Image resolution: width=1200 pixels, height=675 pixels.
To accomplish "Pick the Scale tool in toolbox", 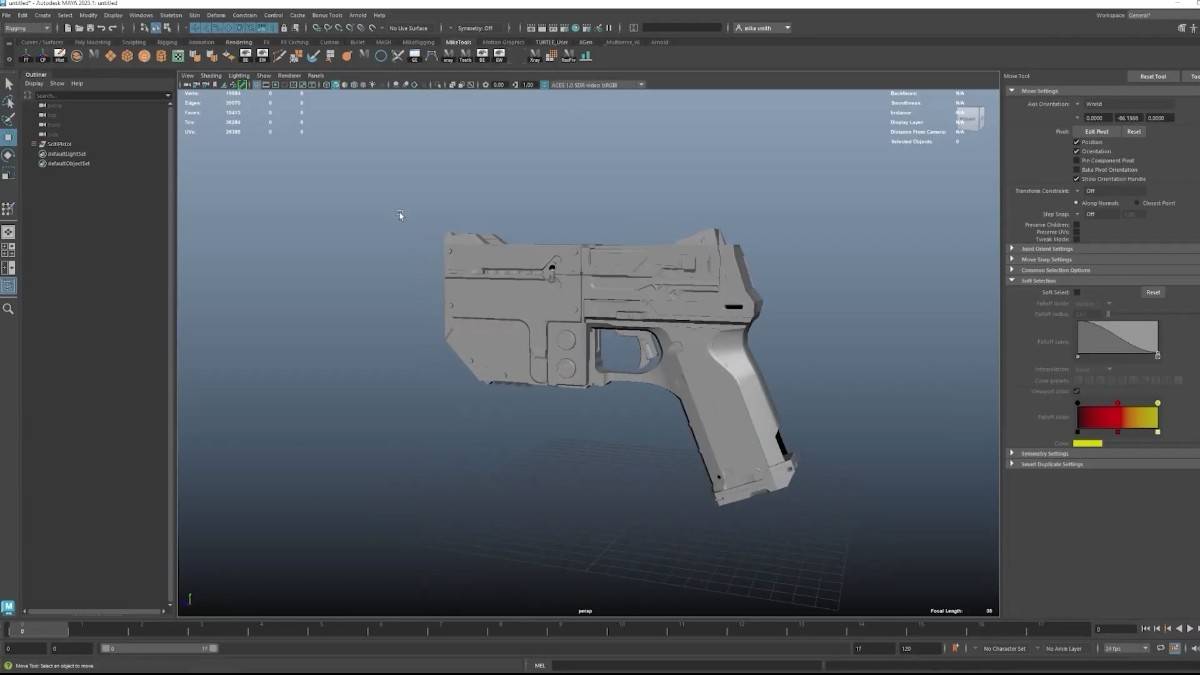I will tap(8, 173).
